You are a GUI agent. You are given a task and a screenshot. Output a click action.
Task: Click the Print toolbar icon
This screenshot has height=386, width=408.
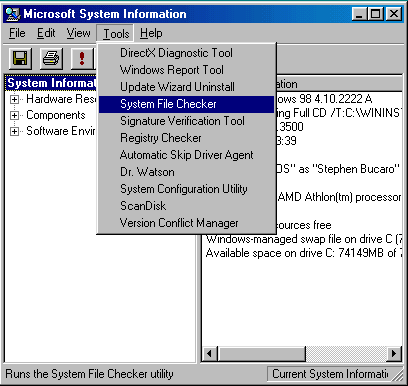(x=51, y=58)
